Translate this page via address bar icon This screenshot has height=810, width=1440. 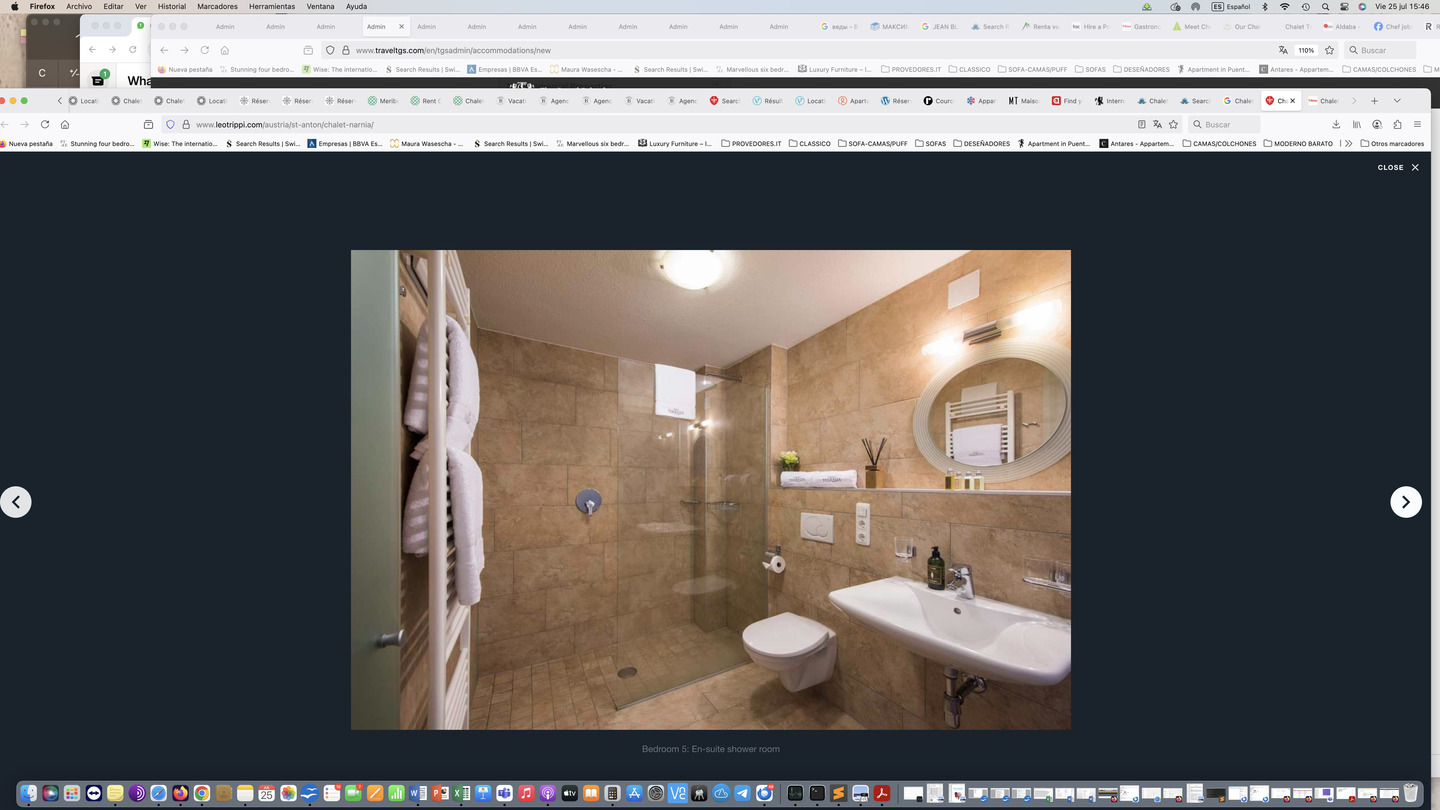coord(1157,124)
